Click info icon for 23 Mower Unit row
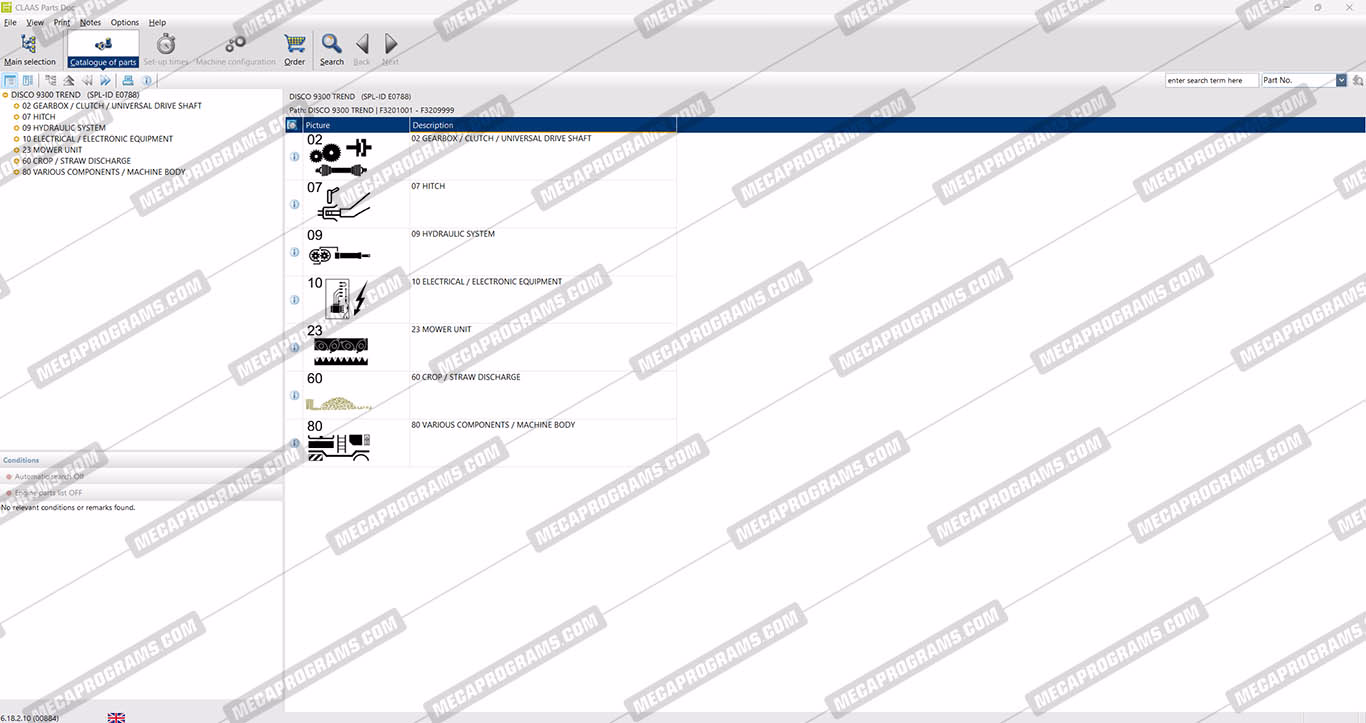This screenshot has height=723, width=1366. pos(295,348)
